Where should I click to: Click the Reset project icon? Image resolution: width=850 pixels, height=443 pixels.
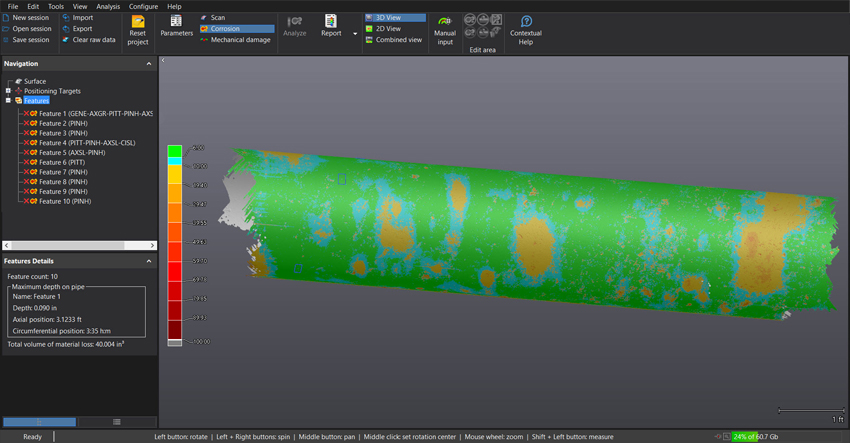pos(138,22)
